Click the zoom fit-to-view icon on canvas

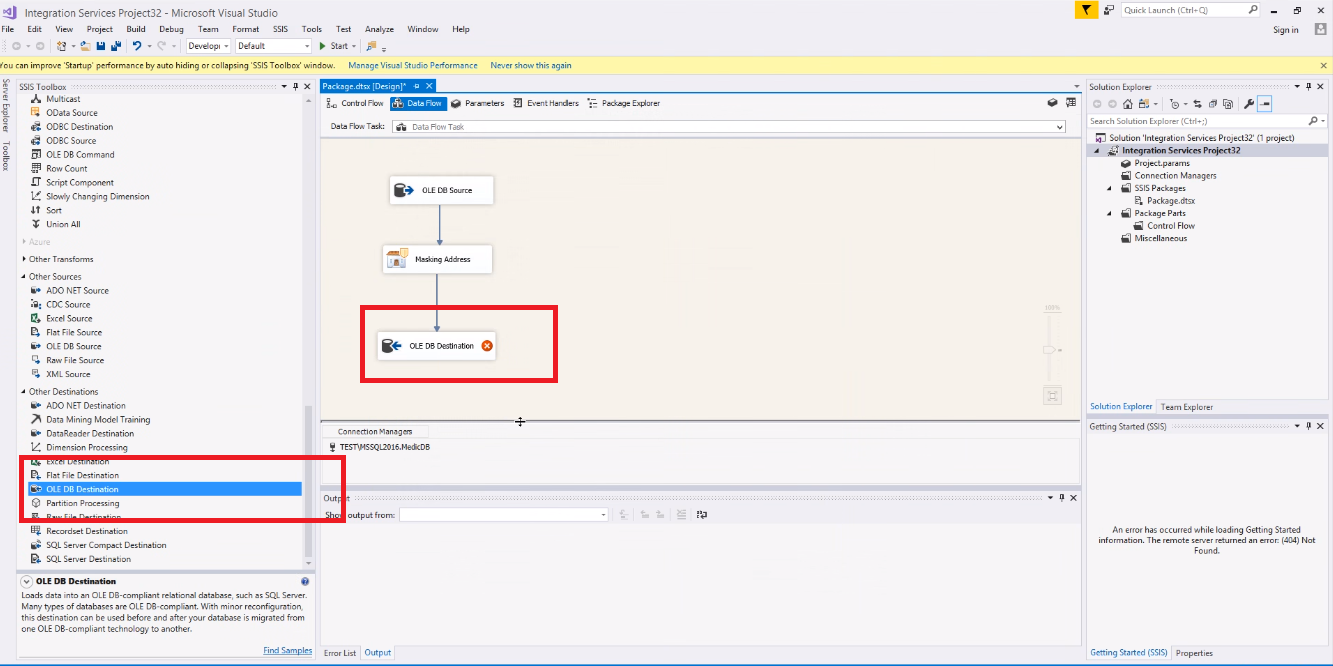1052,395
